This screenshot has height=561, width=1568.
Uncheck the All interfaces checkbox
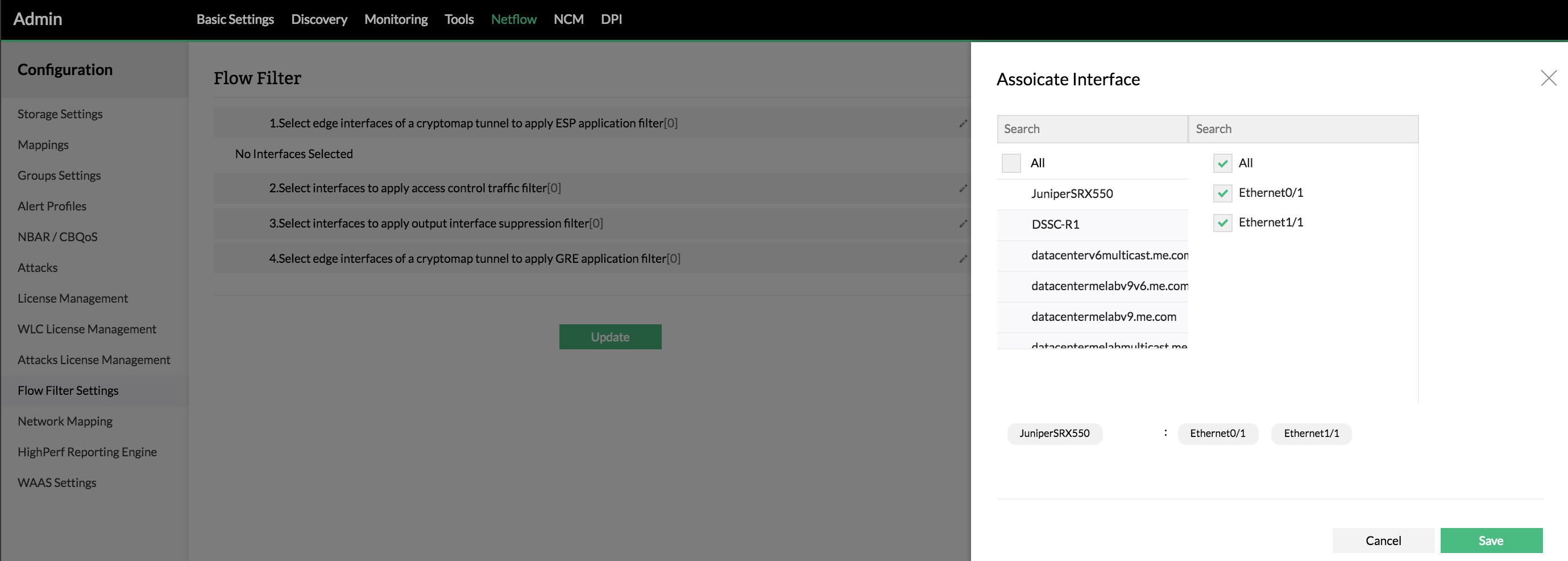coord(1222,163)
